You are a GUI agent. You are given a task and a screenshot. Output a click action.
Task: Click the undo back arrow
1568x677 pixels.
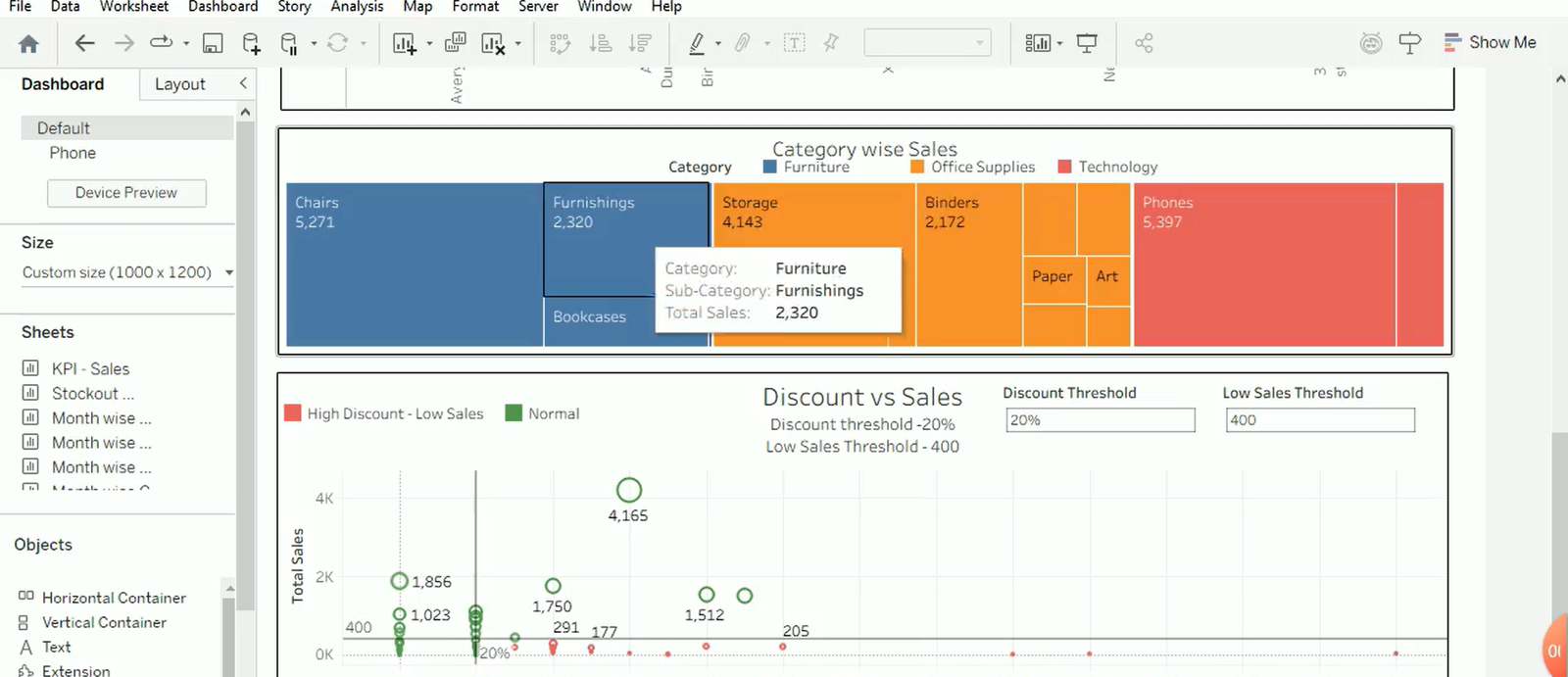click(85, 43)
